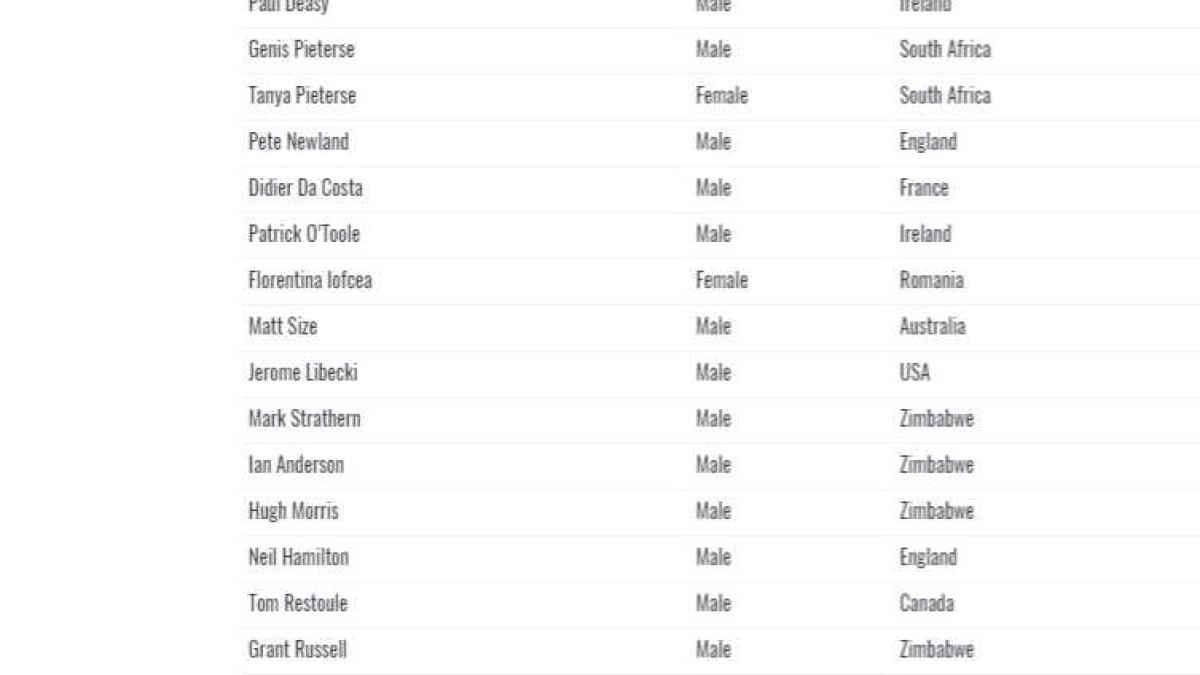
Task: Select Florentina Iofcea's name
Action: click(x=310, y=280)
